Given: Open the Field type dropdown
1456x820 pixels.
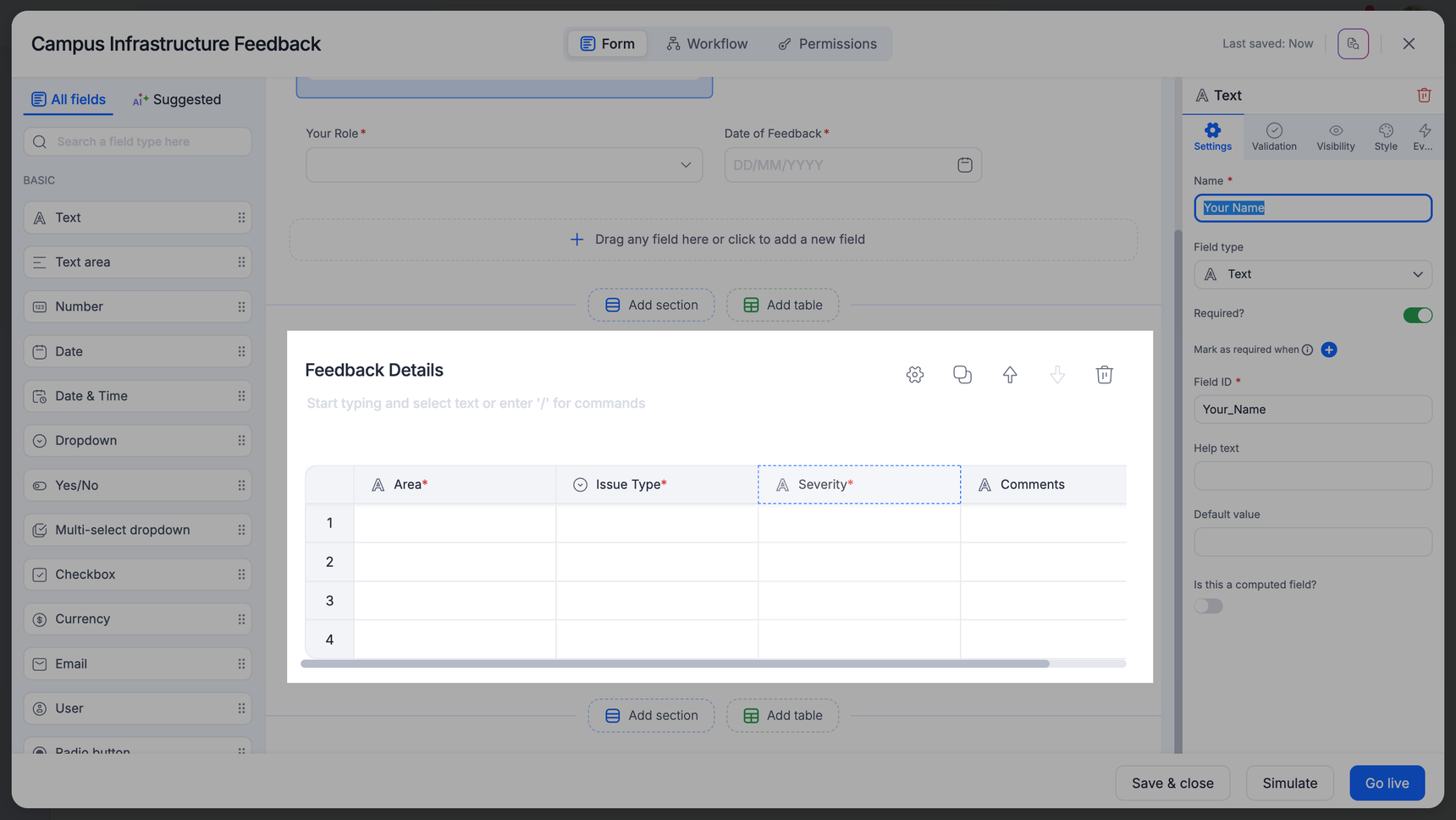Looking at the screenshot, I should (x=1312, y=274).
